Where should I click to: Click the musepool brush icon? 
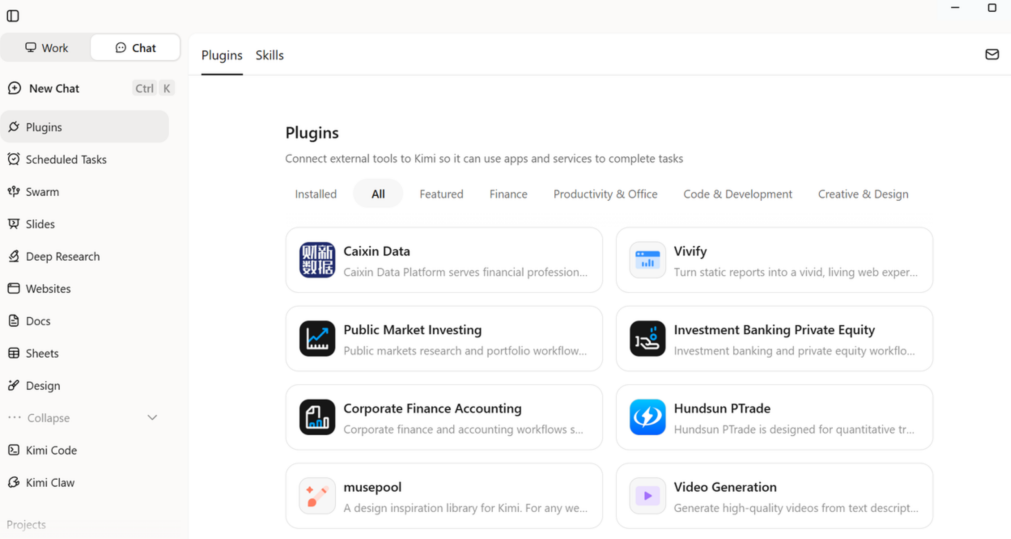(317, 496)
